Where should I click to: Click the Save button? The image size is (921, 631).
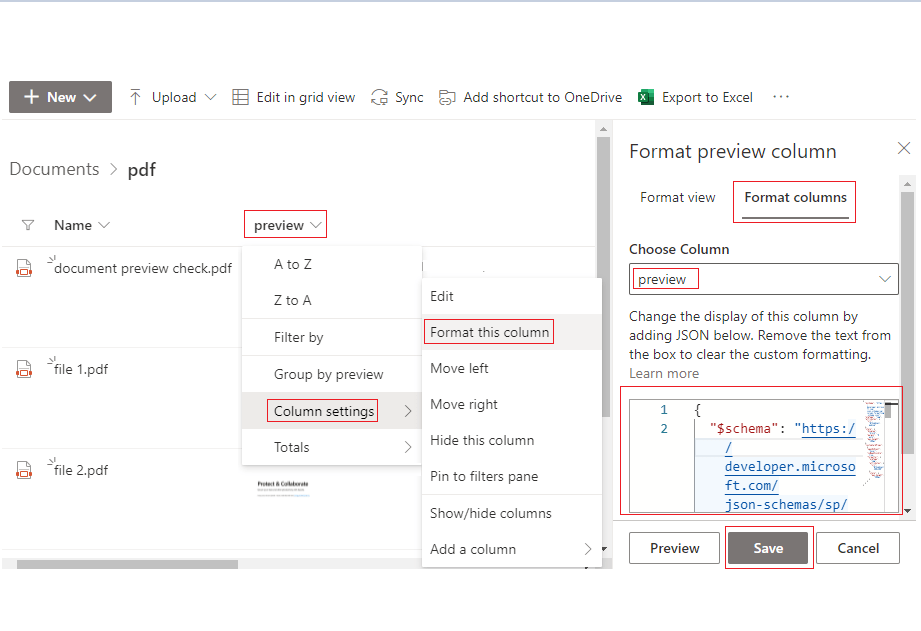[x=768, y=548]
